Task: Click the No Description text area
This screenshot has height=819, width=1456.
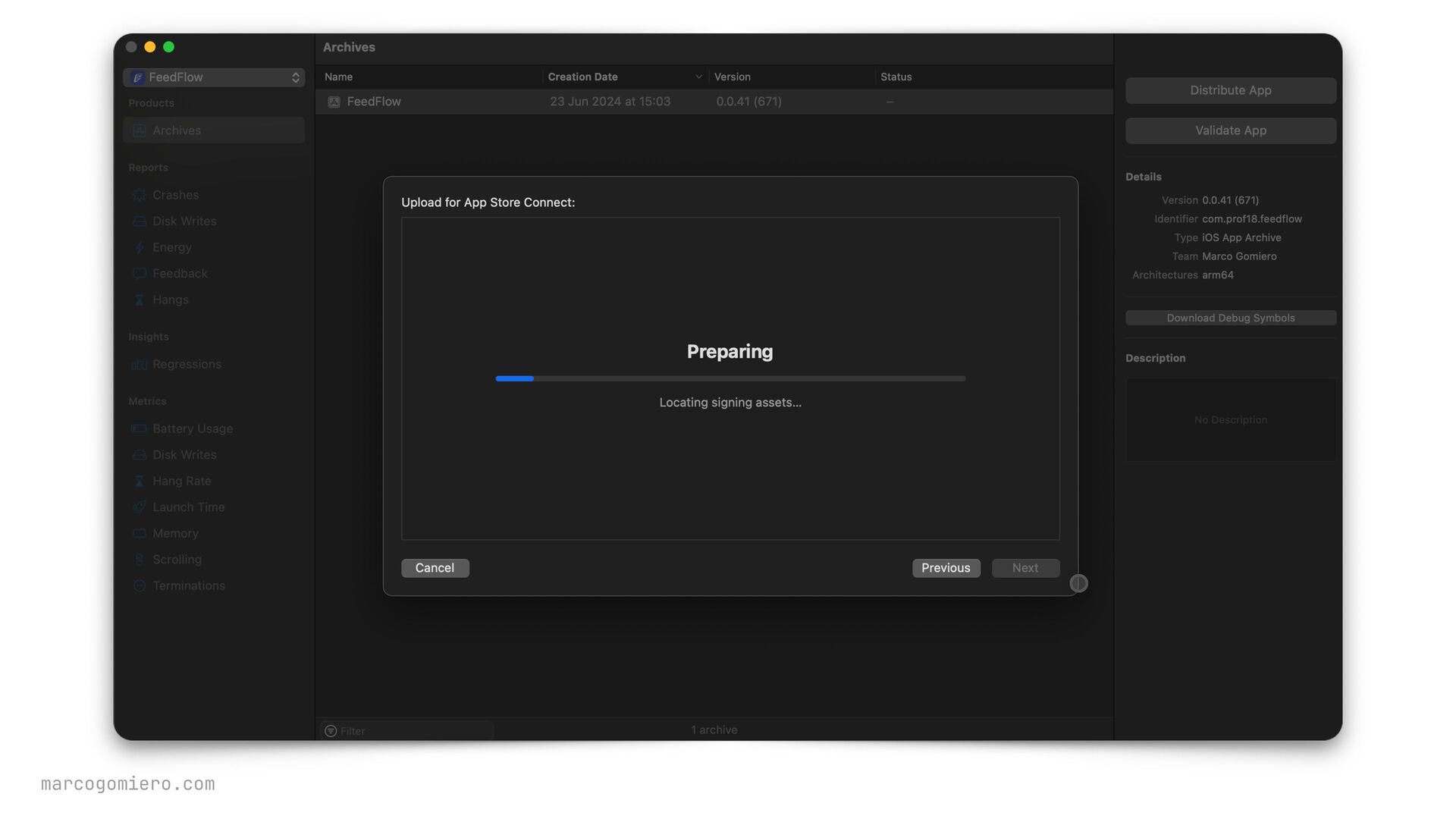Action: [1230, 420]
